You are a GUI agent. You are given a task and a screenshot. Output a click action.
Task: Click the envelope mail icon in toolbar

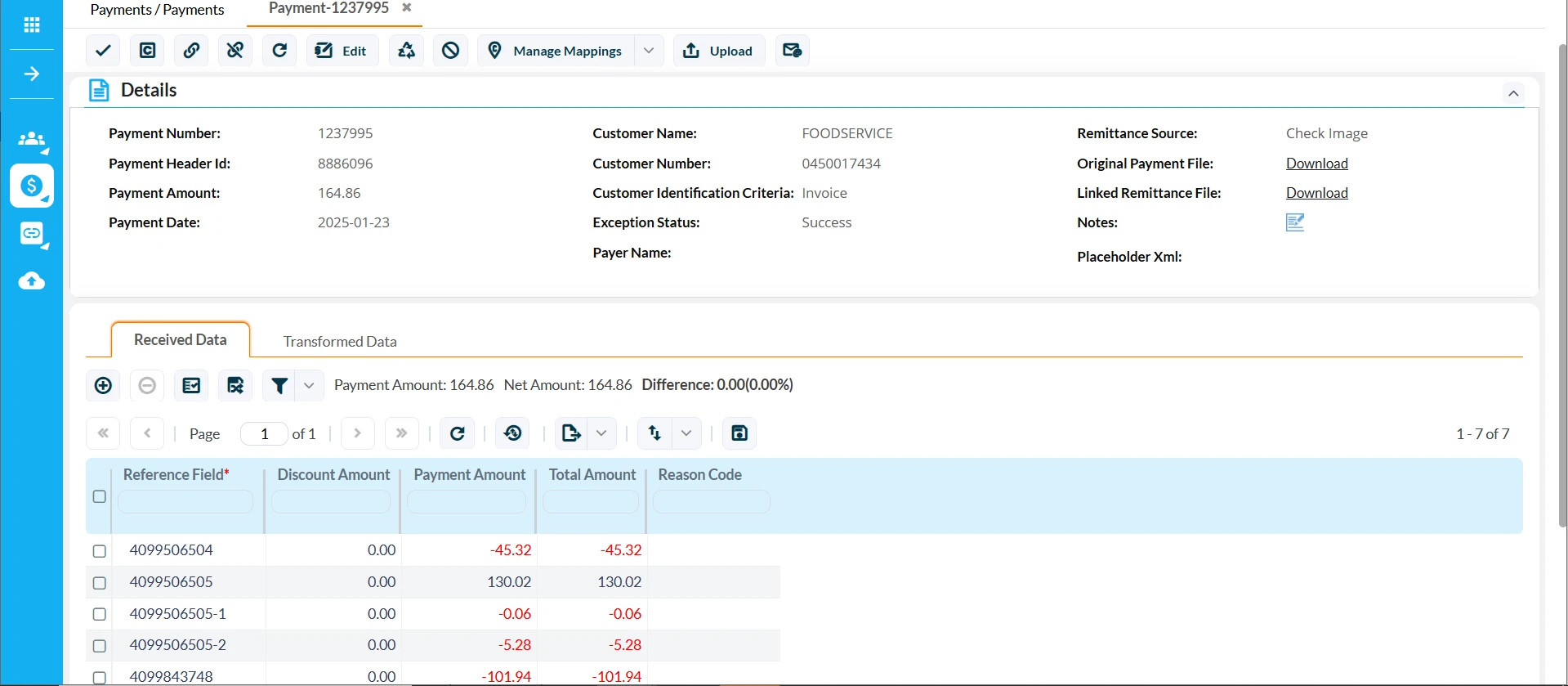click(x=792, y=51)
